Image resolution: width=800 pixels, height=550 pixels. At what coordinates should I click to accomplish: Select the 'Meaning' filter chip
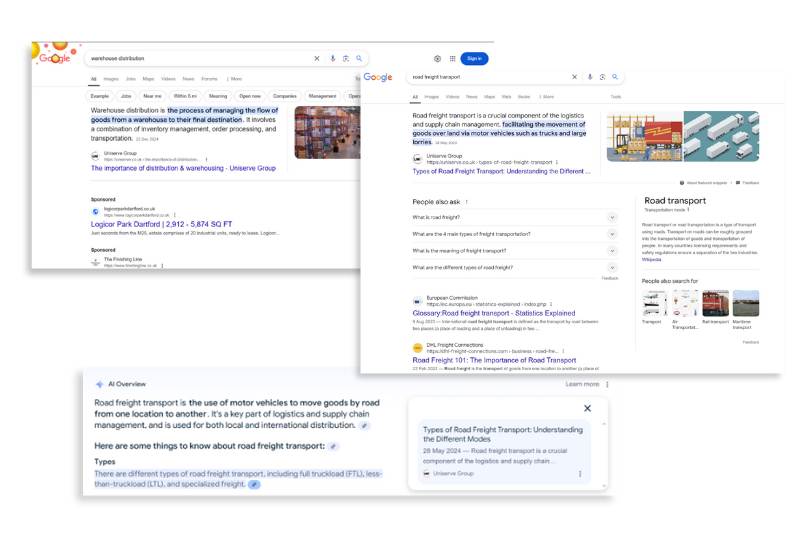pos(218,96)
